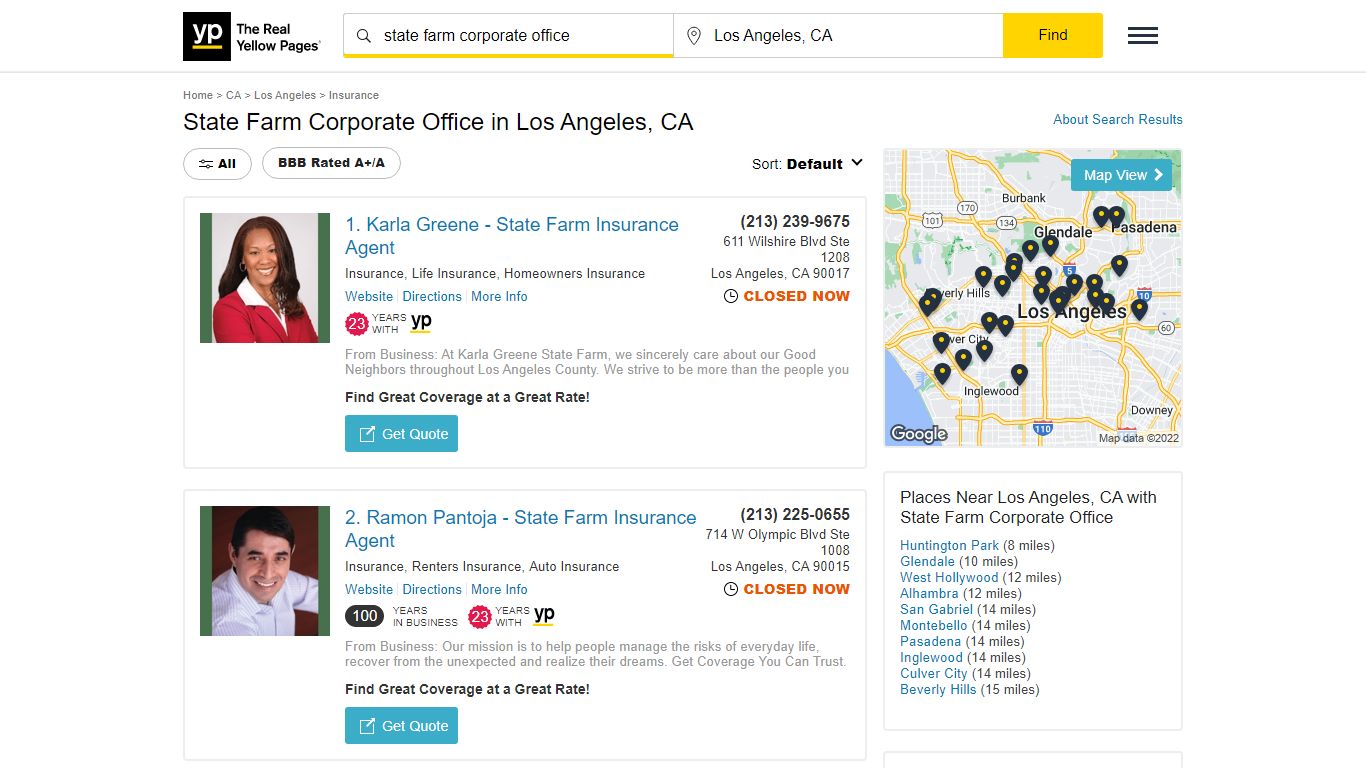Viewport: 1366px width, 768px height.
Task: Click the 23 years with YP badge for Karla Greene
Action: coord(388,323)
